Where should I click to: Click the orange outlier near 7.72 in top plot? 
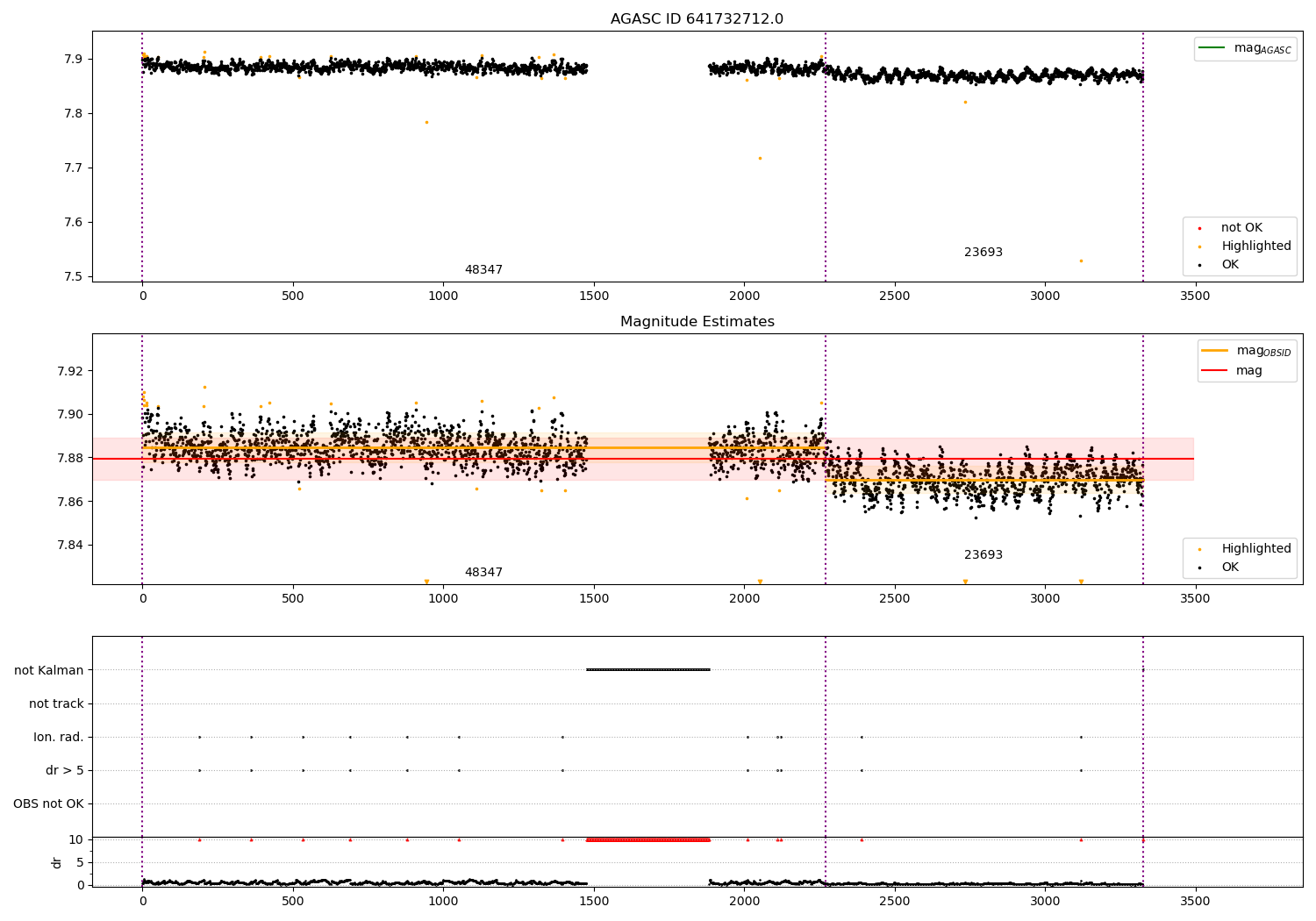click(760, 159)
